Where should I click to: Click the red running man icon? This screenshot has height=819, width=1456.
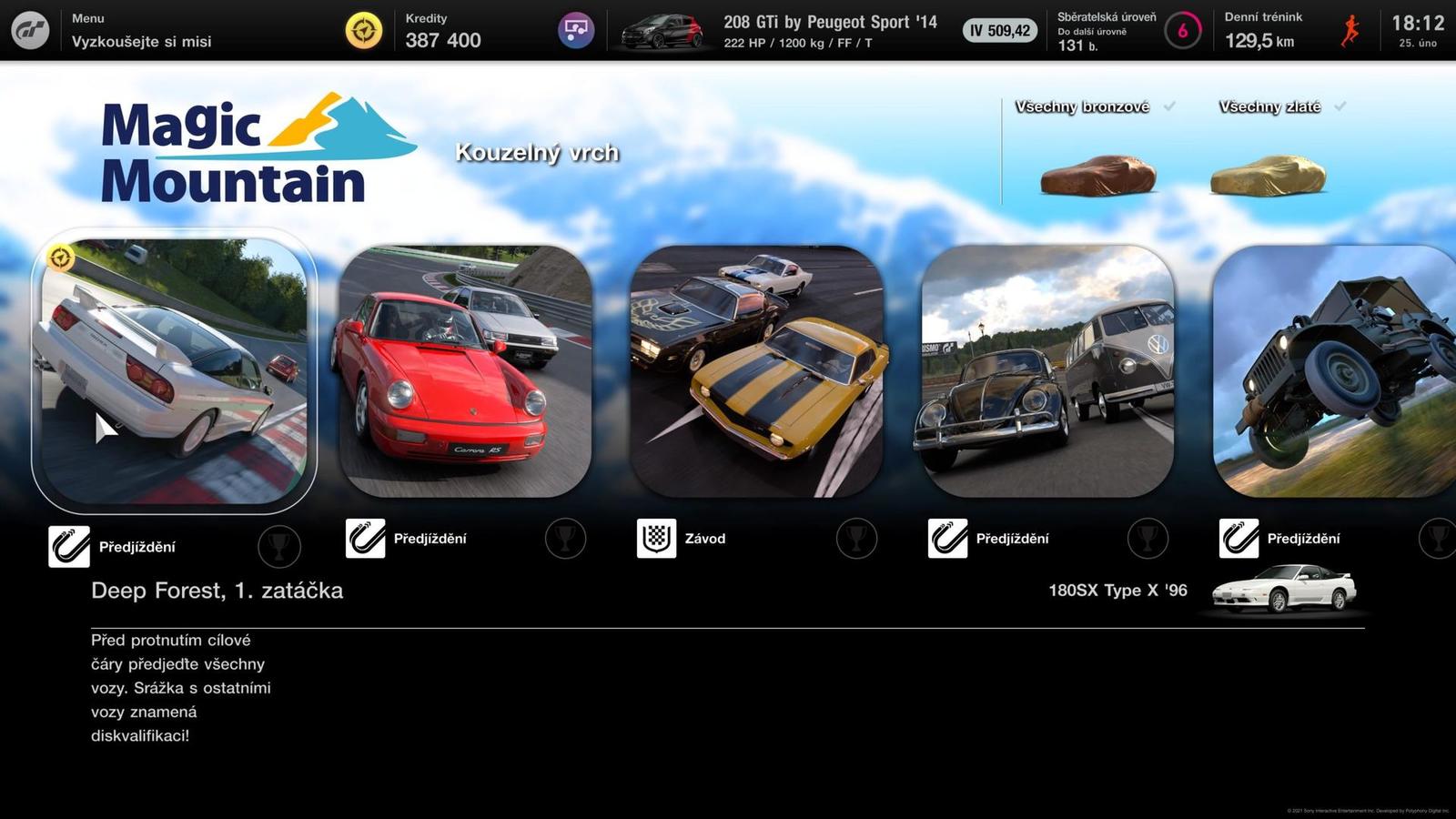[1350, 31]
